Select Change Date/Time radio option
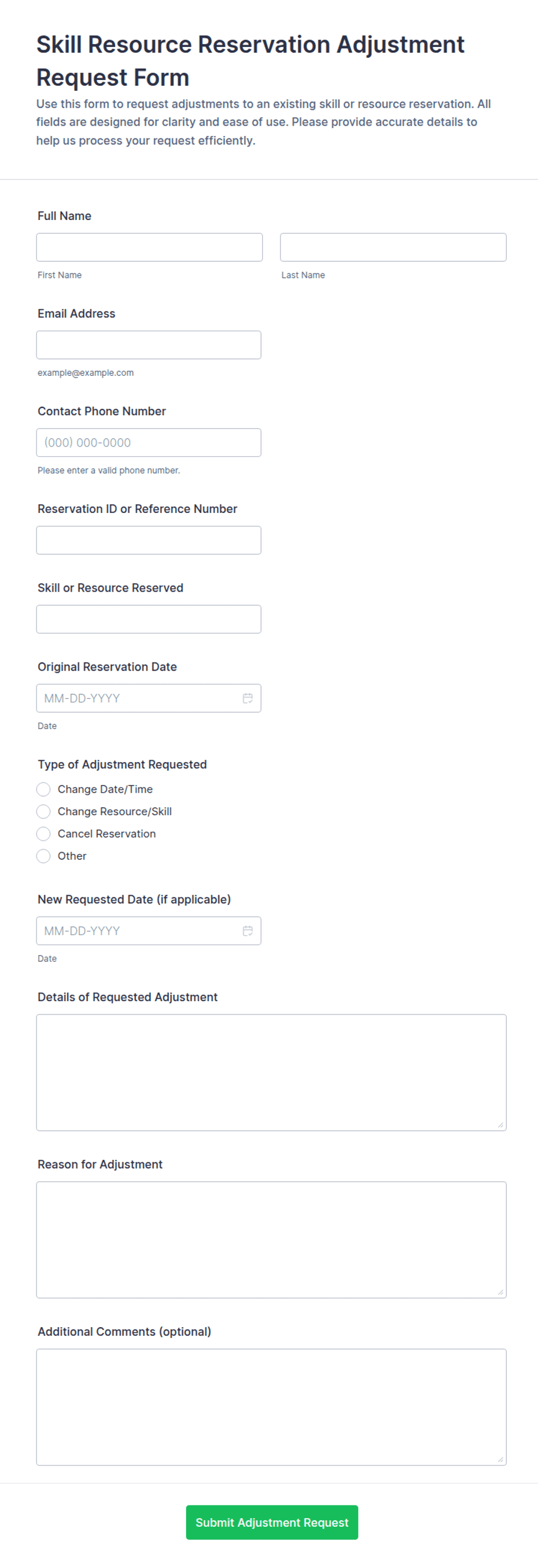Screen dimensions: 538x1568 coord(43,789)
